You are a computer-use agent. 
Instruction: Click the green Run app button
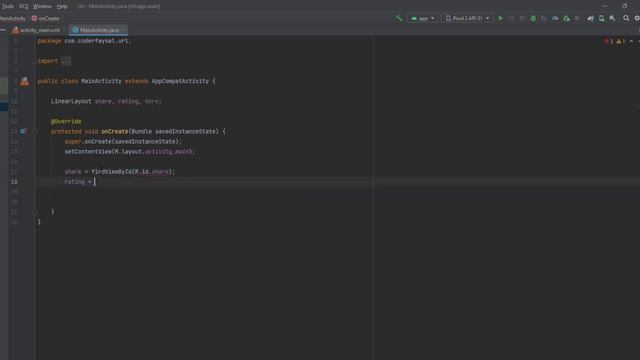pyautogui.click(x=500, y=18)
